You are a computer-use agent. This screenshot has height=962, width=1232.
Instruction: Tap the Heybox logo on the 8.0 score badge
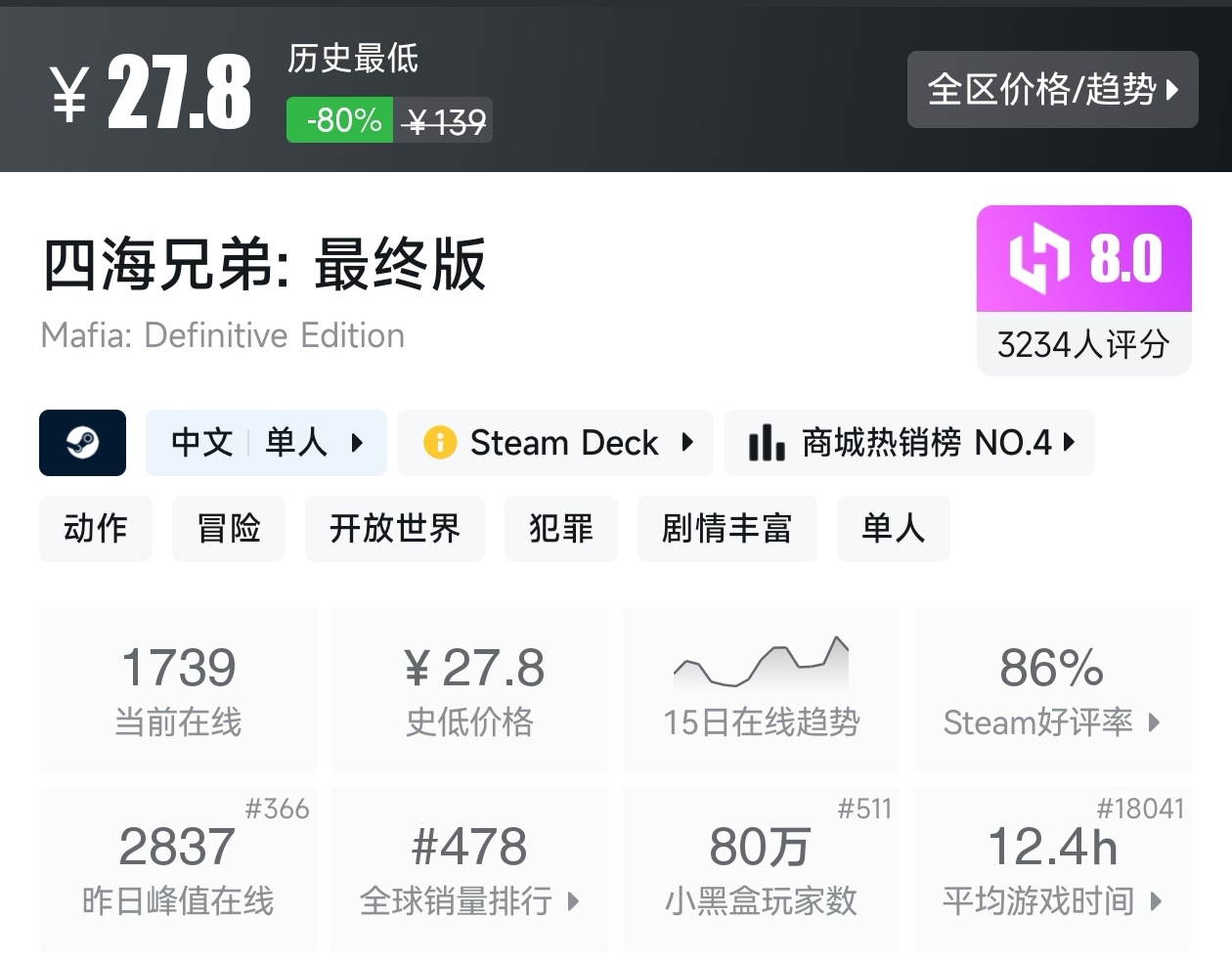1039,258
